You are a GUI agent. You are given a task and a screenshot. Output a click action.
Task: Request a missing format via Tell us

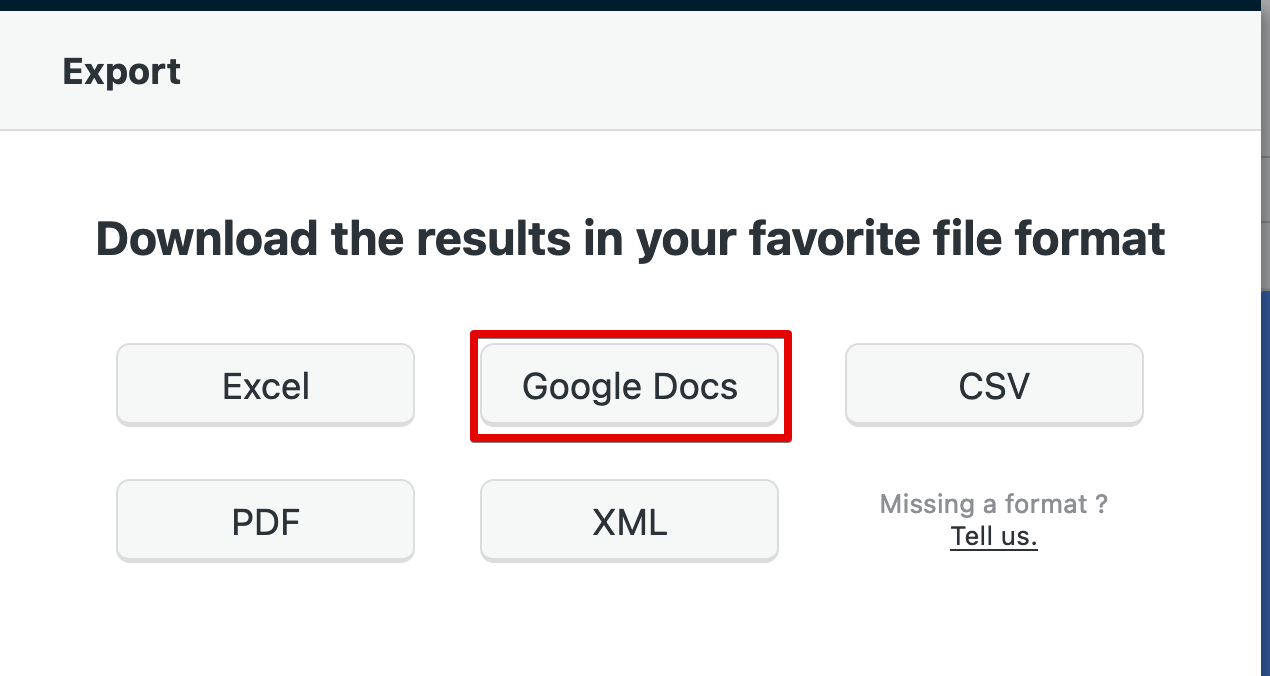pyautogui.click(x=994, y=536)
